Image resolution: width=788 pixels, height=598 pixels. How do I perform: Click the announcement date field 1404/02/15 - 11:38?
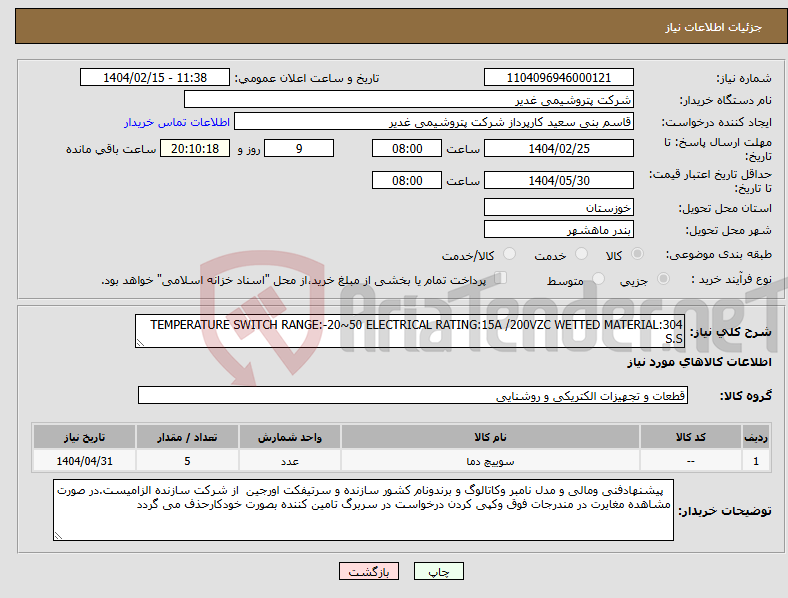click(155, 77)
